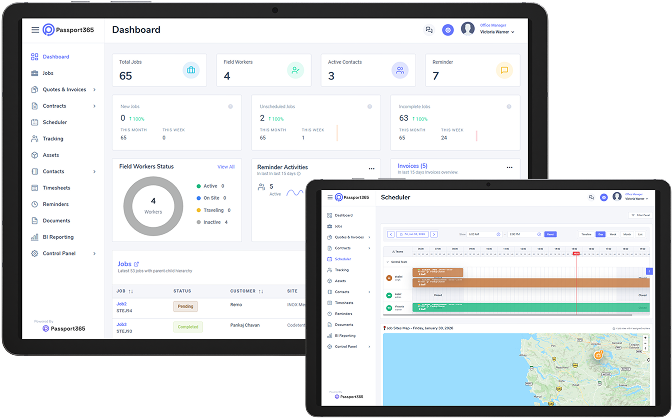Screen dimensions: 672x418
Task: Click View All in Field Workers Status
Action: [226, 166]
